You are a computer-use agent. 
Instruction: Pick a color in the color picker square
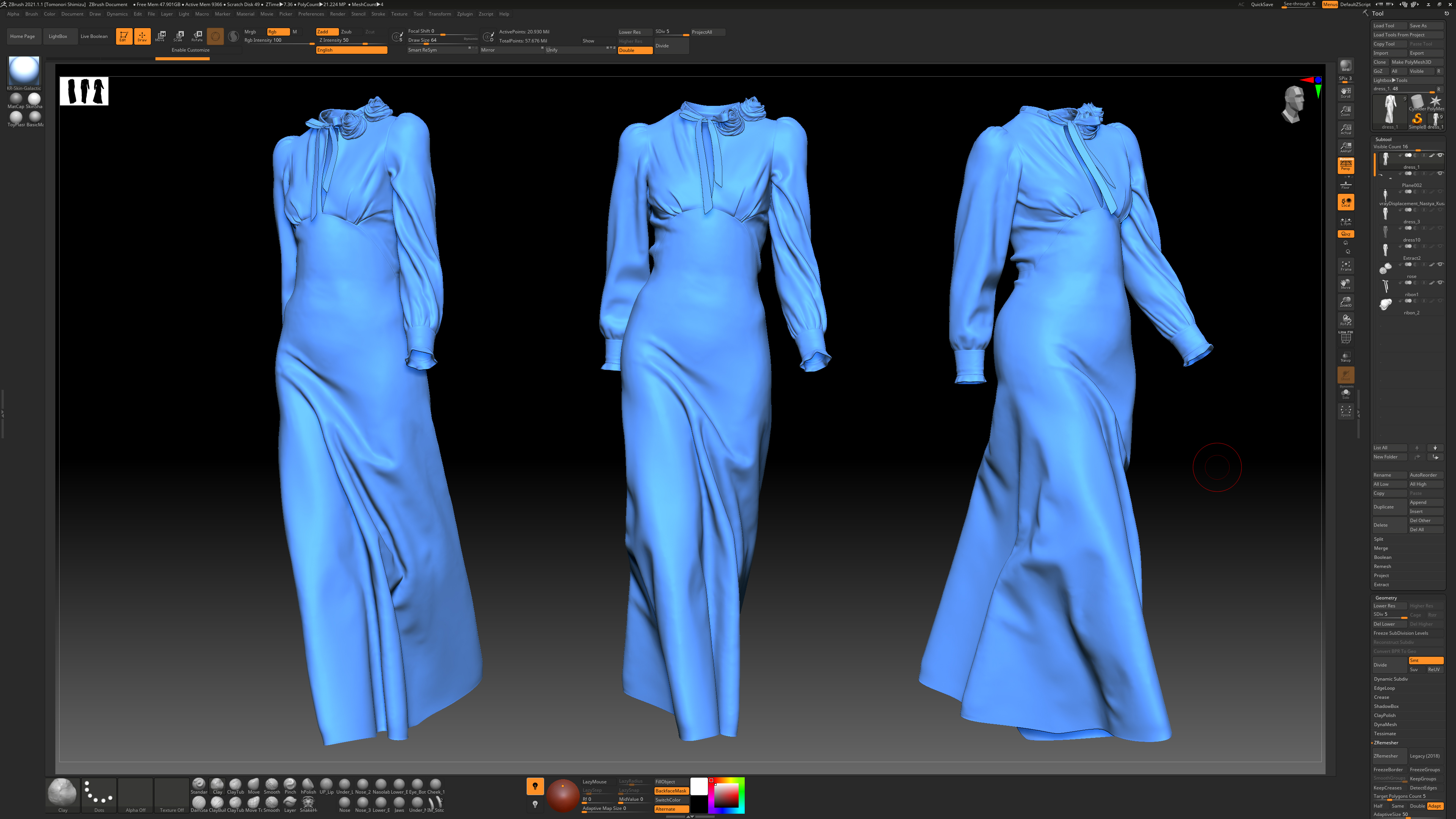click(726, 795)
